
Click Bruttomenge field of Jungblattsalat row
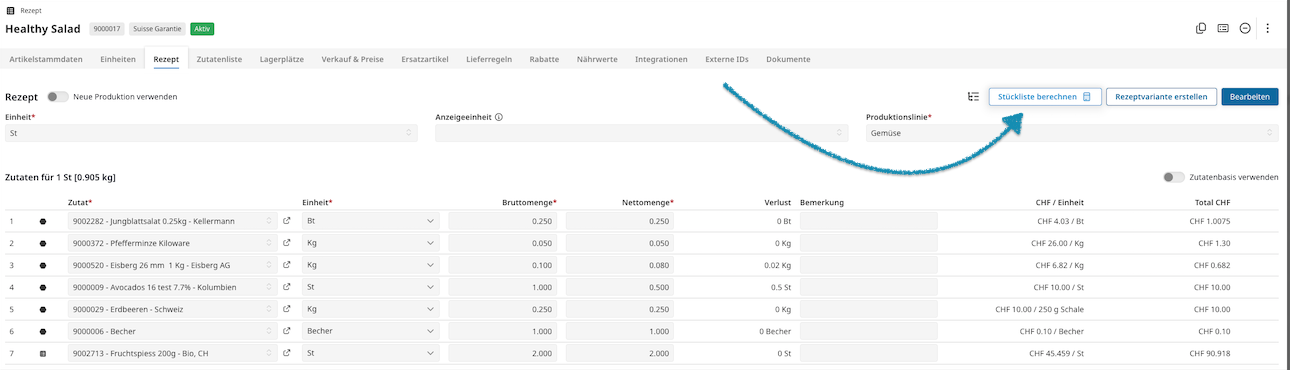tap(503, 221)
